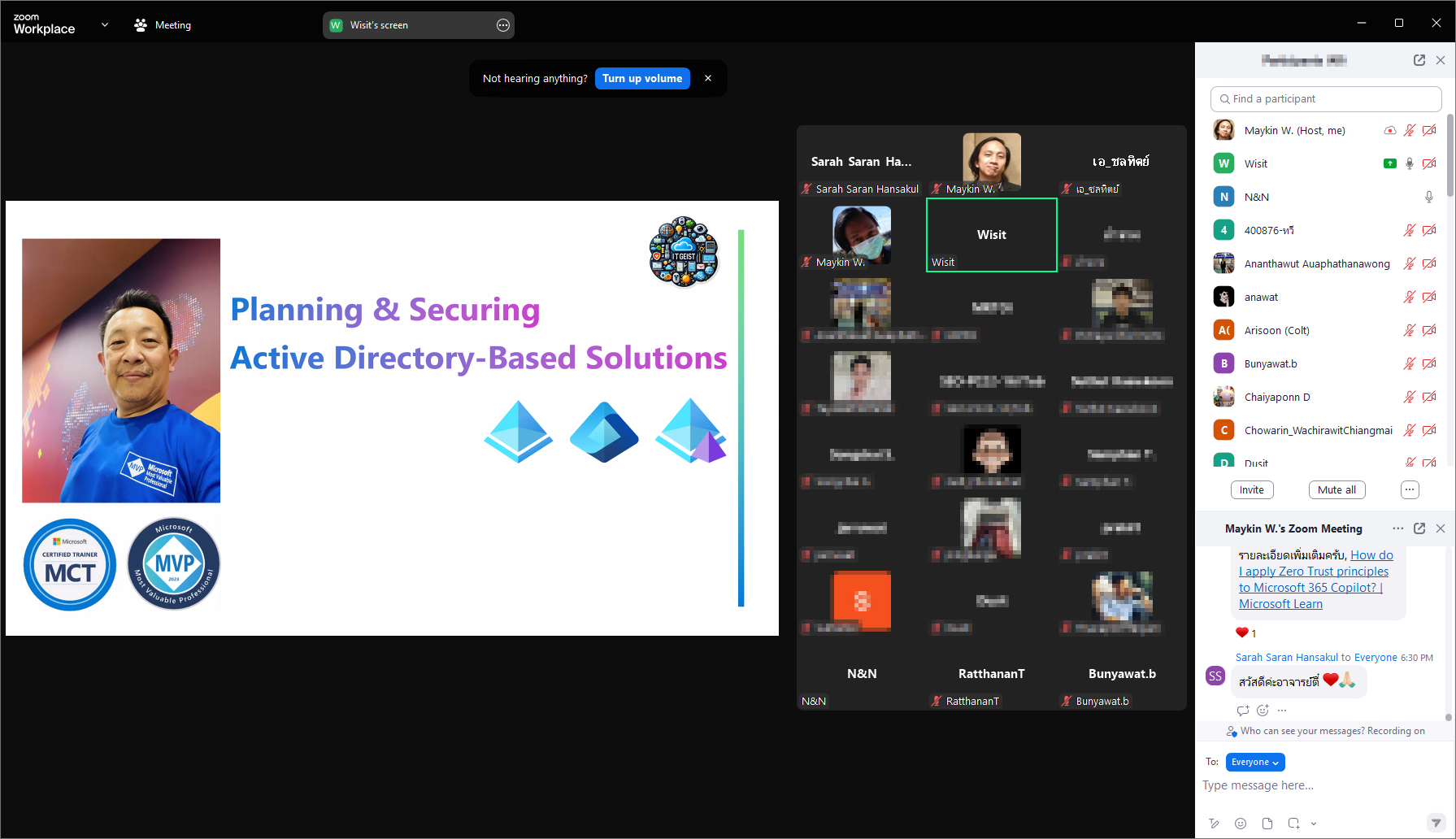
Task: Open more options on Wisit's screen tab
Action: tap(503, 25)
